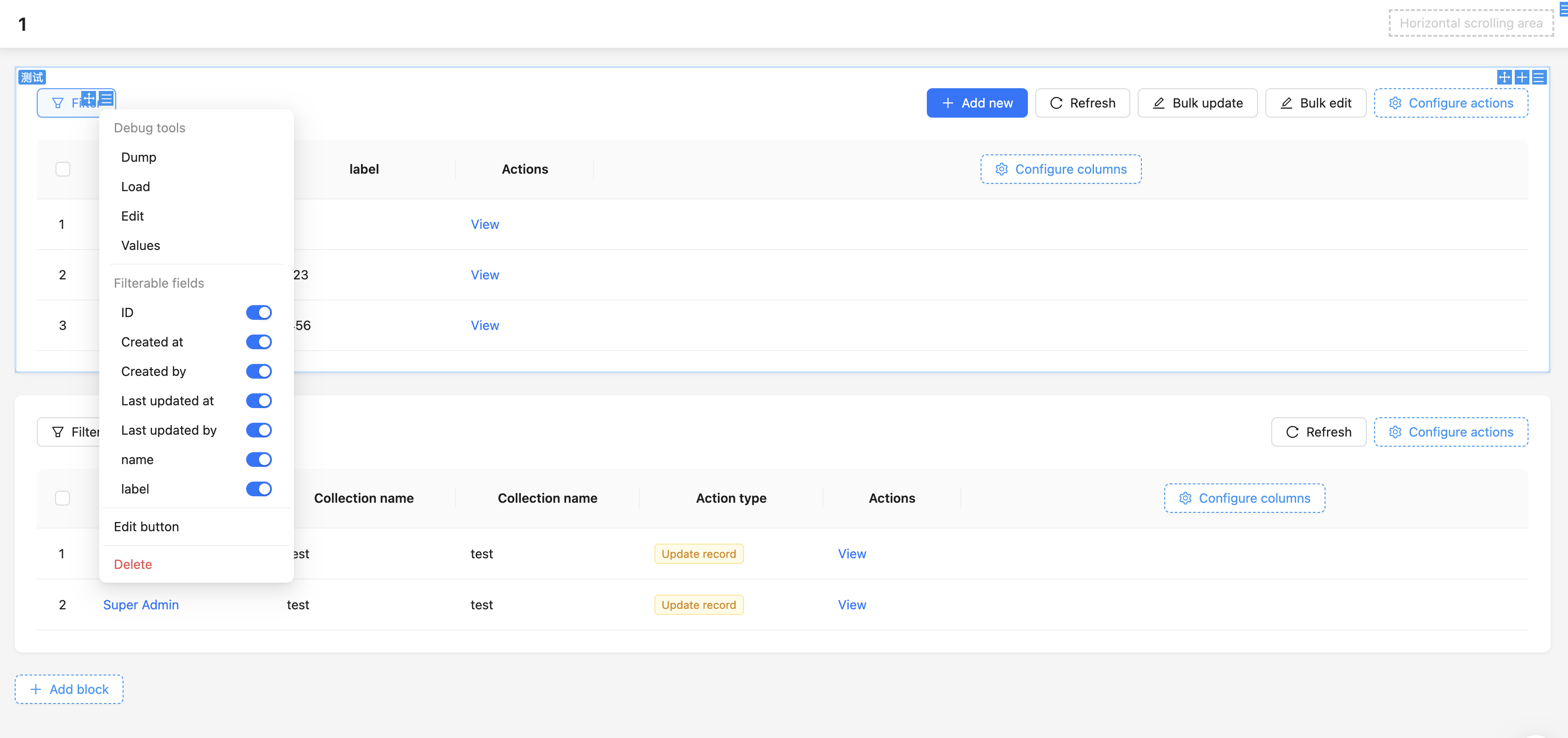Open Configure columns in the lower table

(1245, 498)
